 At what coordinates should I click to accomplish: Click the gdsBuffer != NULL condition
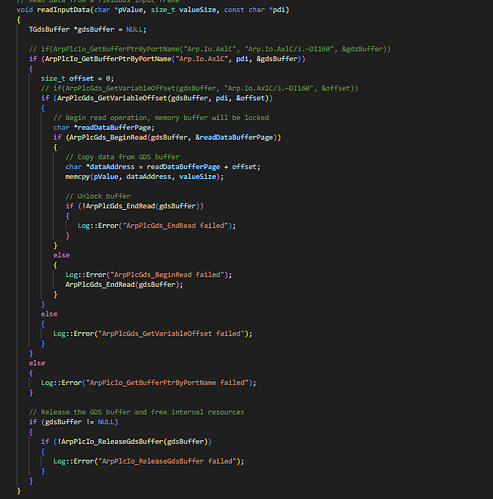click(80, 422)
